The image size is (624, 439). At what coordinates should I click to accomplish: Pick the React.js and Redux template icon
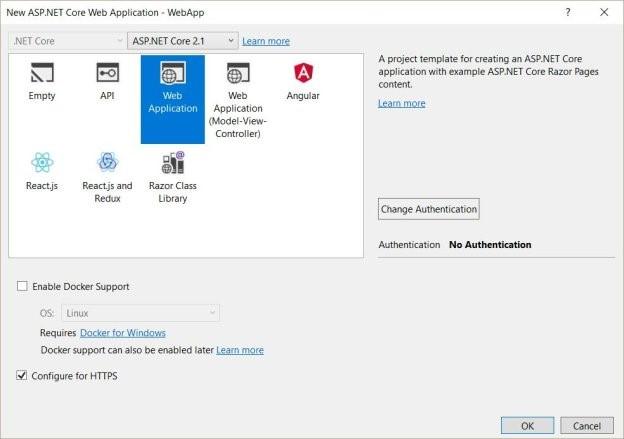click(107, 162)
